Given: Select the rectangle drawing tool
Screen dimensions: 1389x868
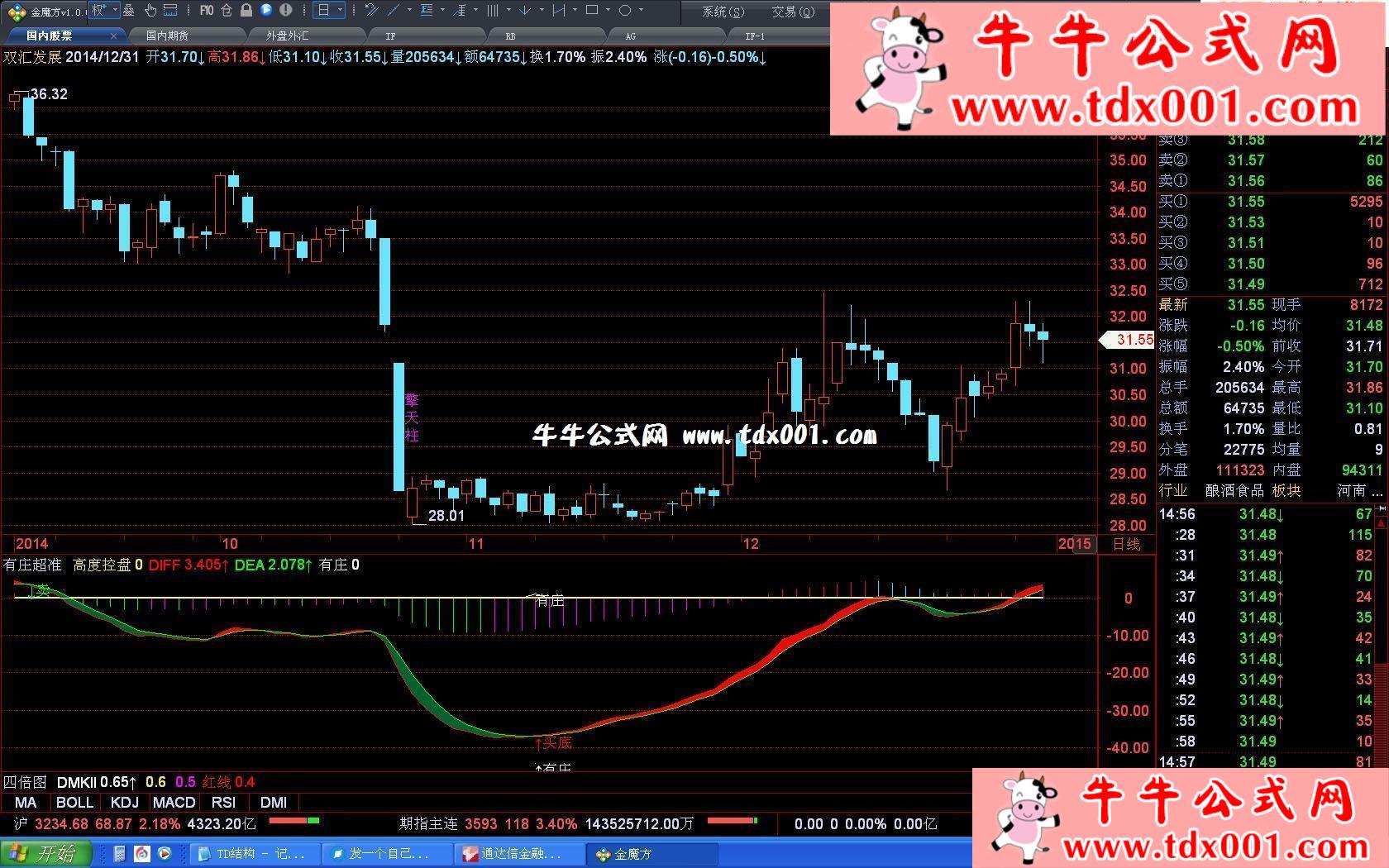Looking at the screenshot, I should [592, 10].
